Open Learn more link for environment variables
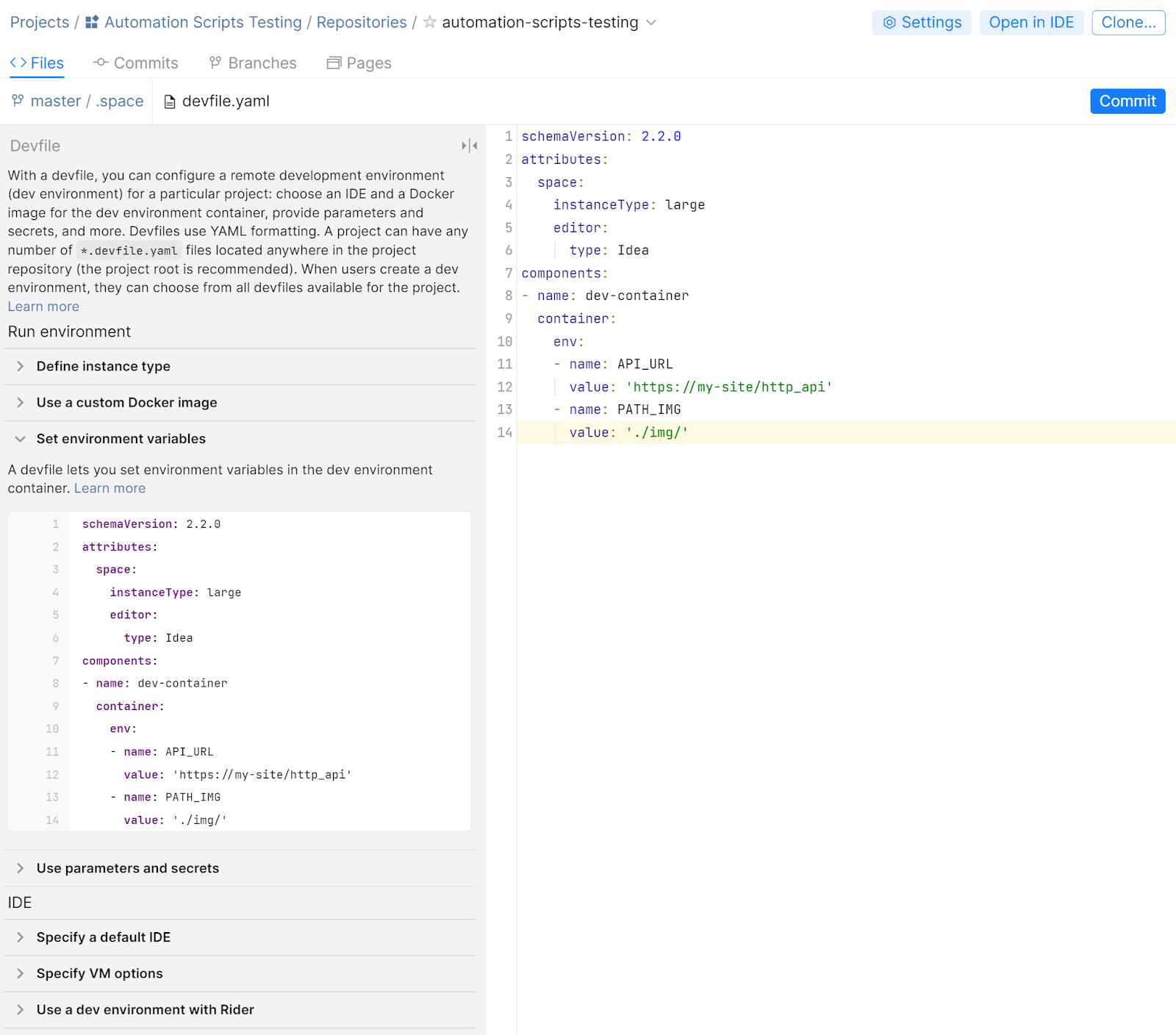 tap(110, 488)
